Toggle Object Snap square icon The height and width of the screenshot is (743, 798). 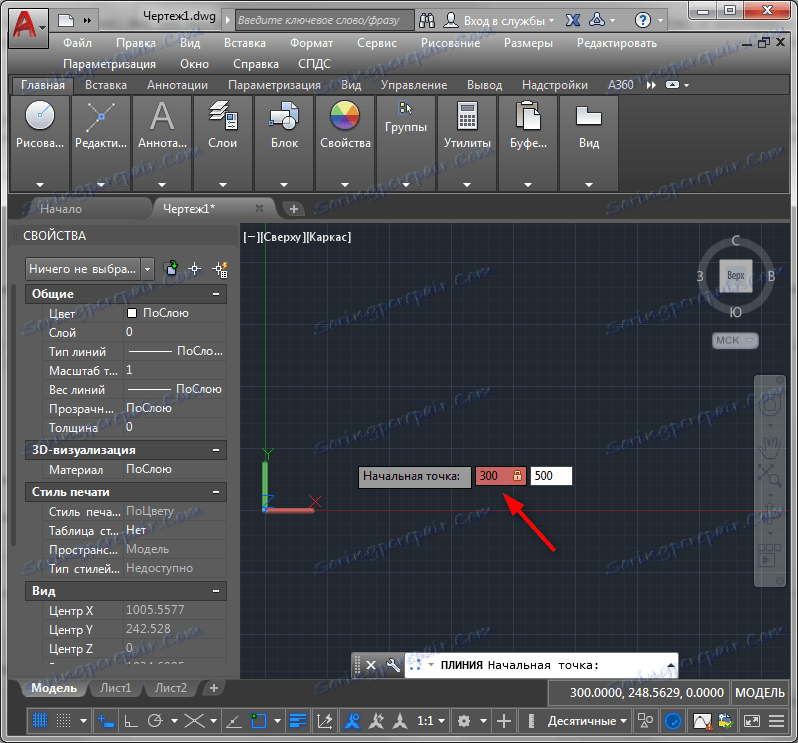tap(259, 721)
